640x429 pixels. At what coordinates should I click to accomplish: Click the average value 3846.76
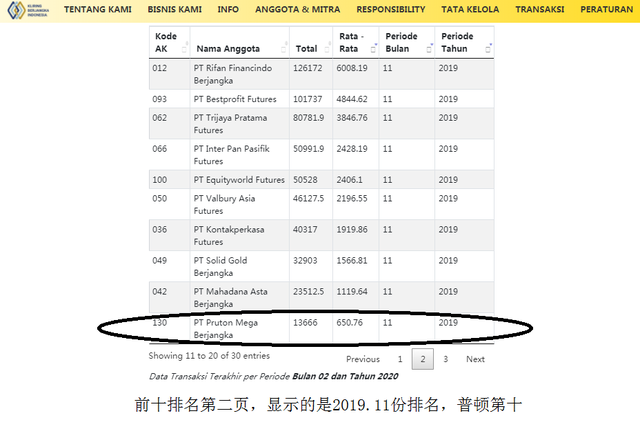352,118
